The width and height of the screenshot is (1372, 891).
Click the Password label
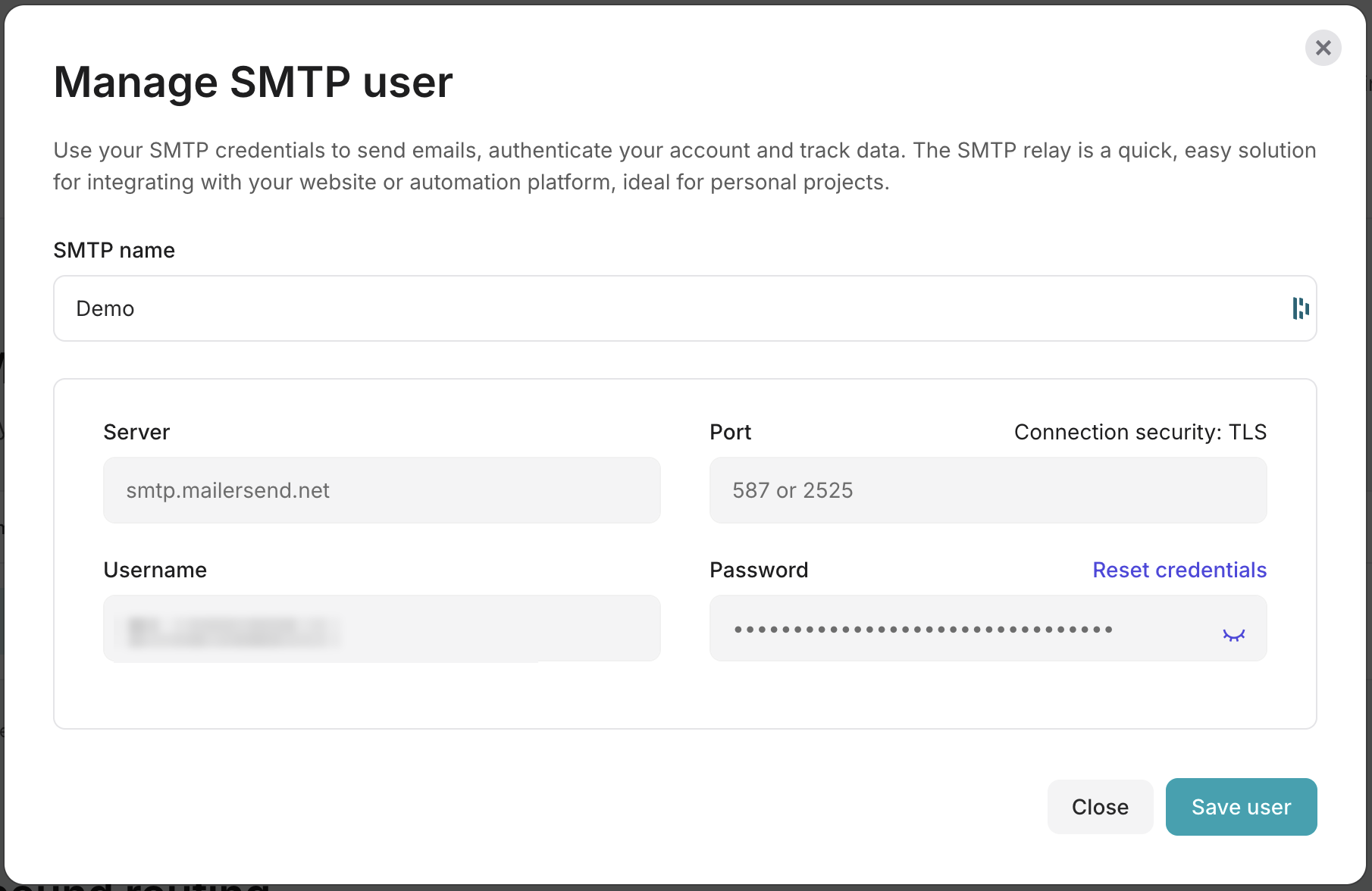click(759, 570)
